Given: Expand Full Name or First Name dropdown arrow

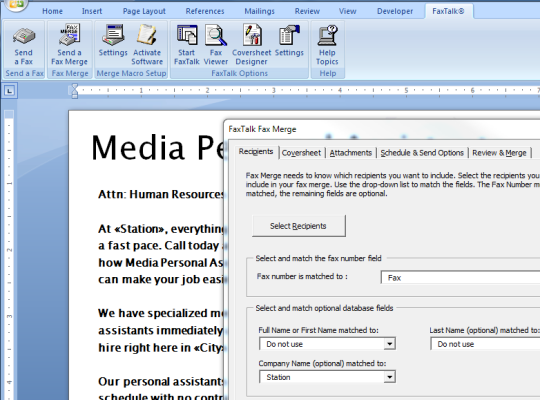Looking at the screenshot, I should pos(390,344).
